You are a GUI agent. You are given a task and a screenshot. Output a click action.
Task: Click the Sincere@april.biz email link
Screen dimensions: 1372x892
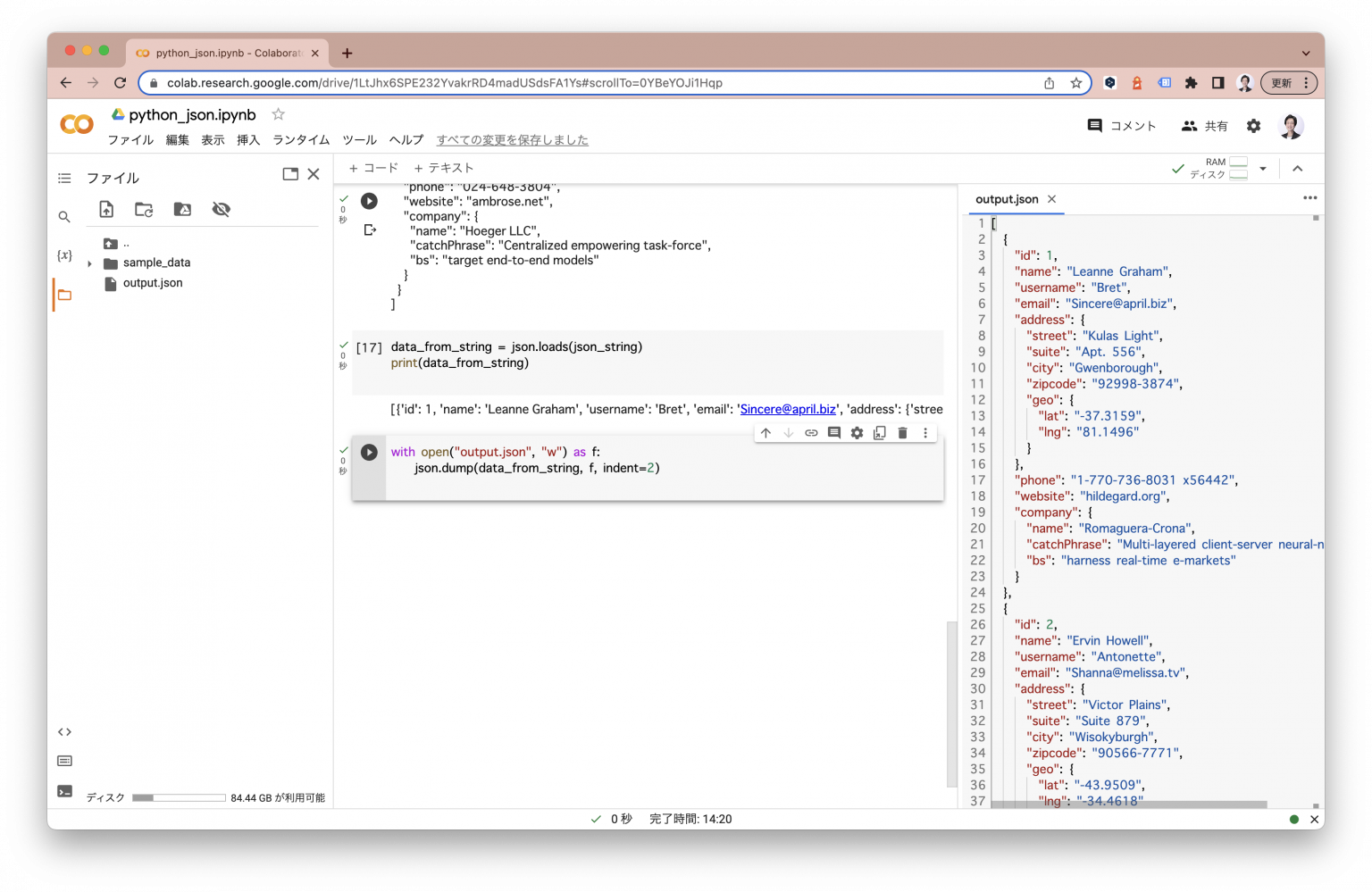788,409
